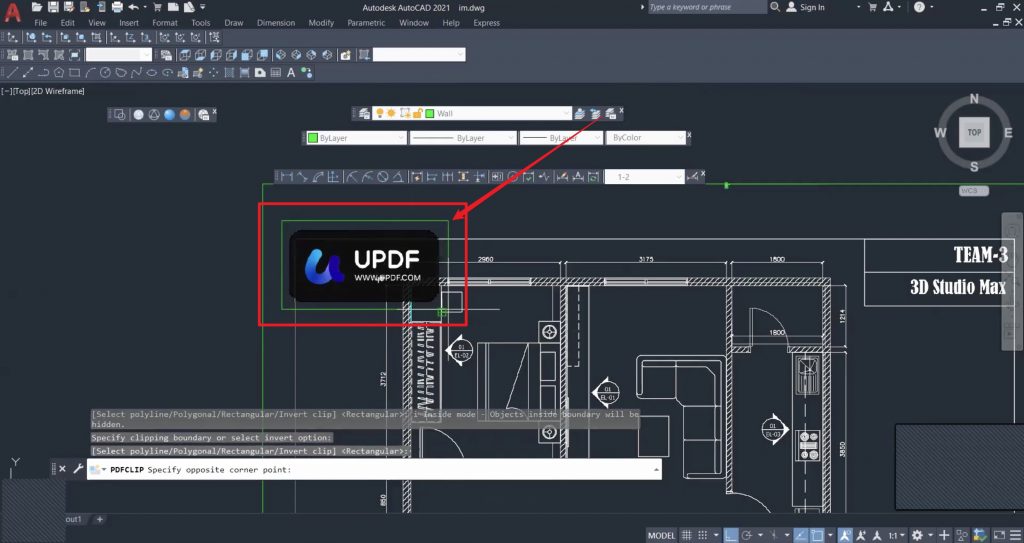1024x543 pixels.
Task: Select the Linear dimension tool
Action: 285,177
